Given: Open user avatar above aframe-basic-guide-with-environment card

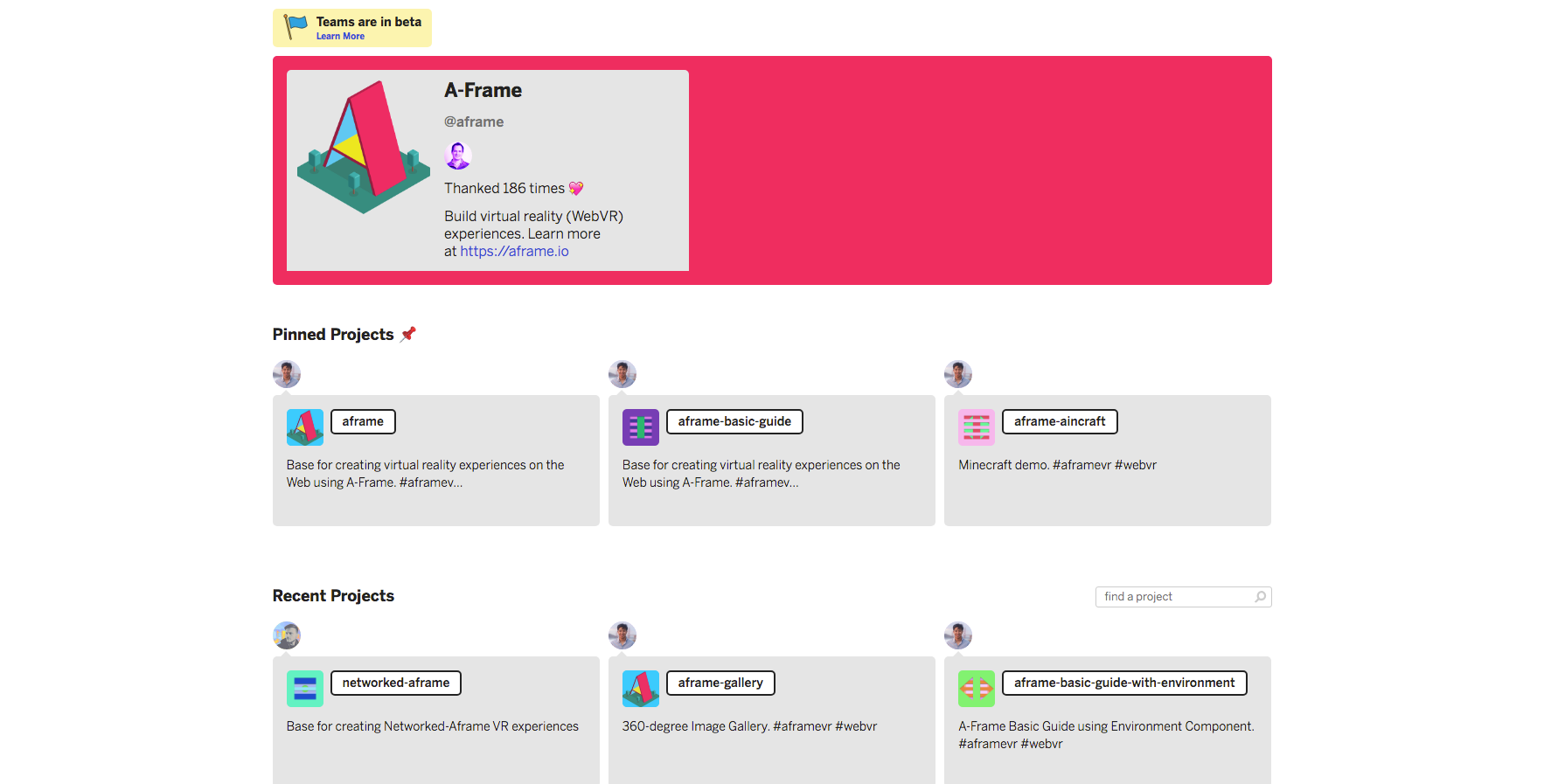Looking at the screenshot, I should (x=958, y=635).
